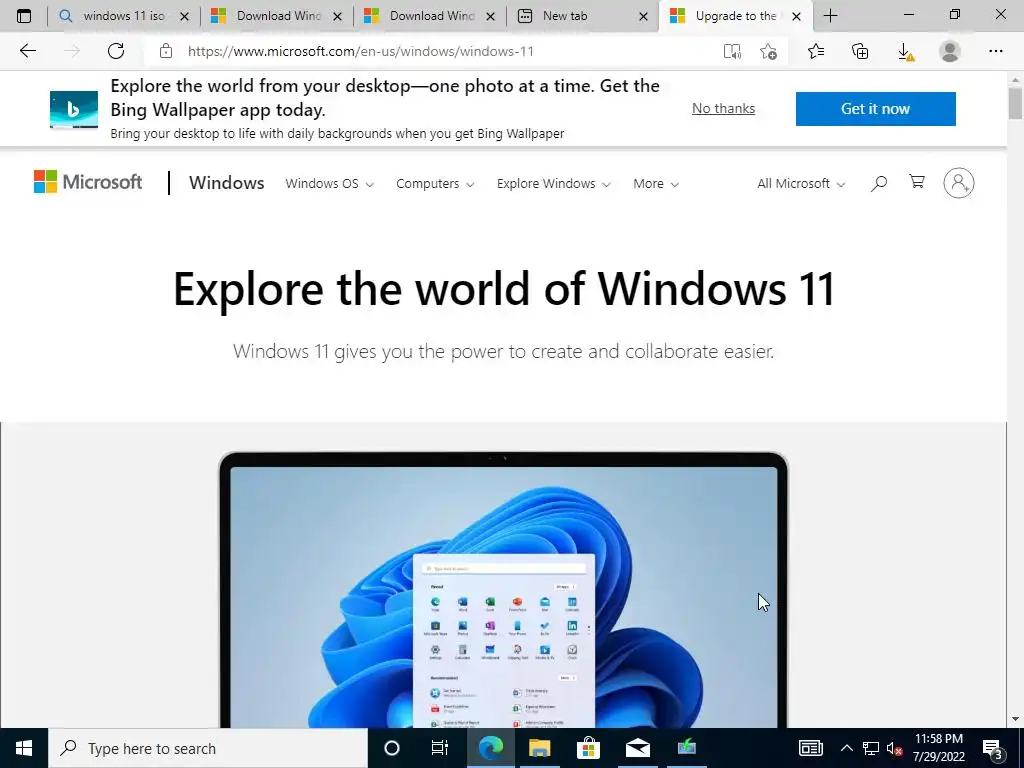This screenshot has height=768, width=1024.
Task: Open Collections panel
Action: pos(860,51)
